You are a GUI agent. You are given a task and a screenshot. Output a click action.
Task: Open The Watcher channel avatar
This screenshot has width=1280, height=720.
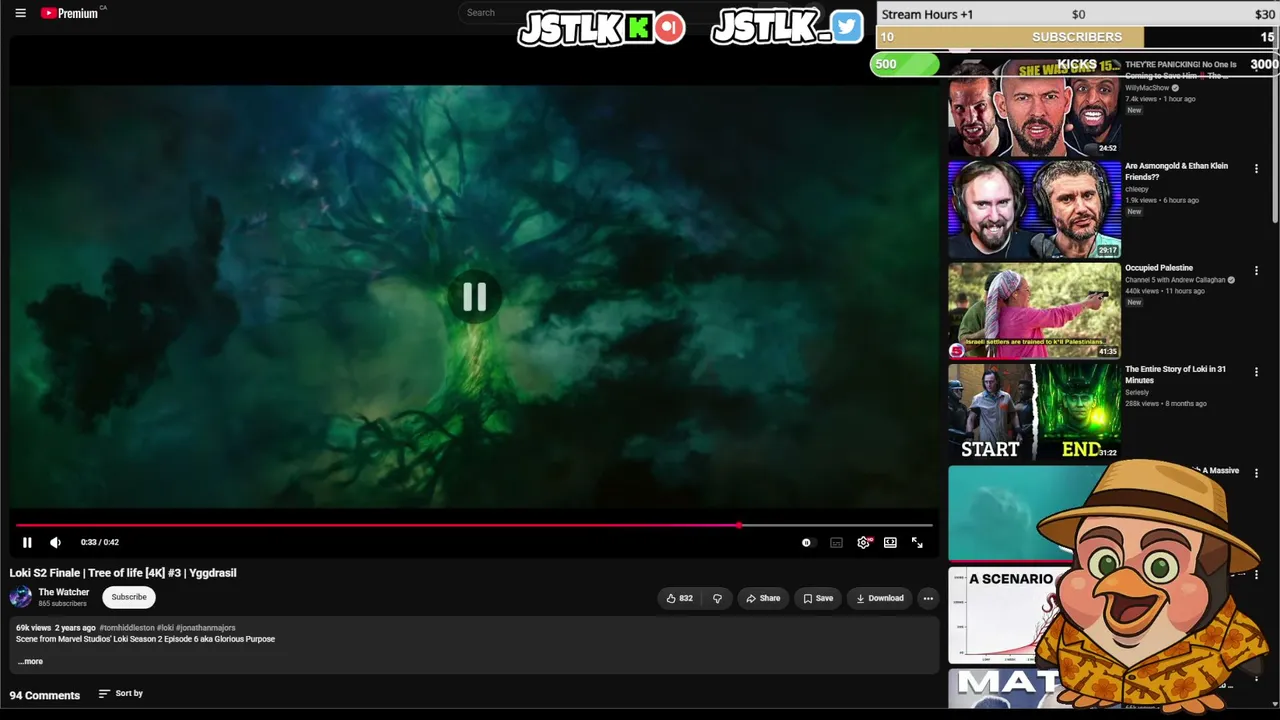click(x=21, y=597)
